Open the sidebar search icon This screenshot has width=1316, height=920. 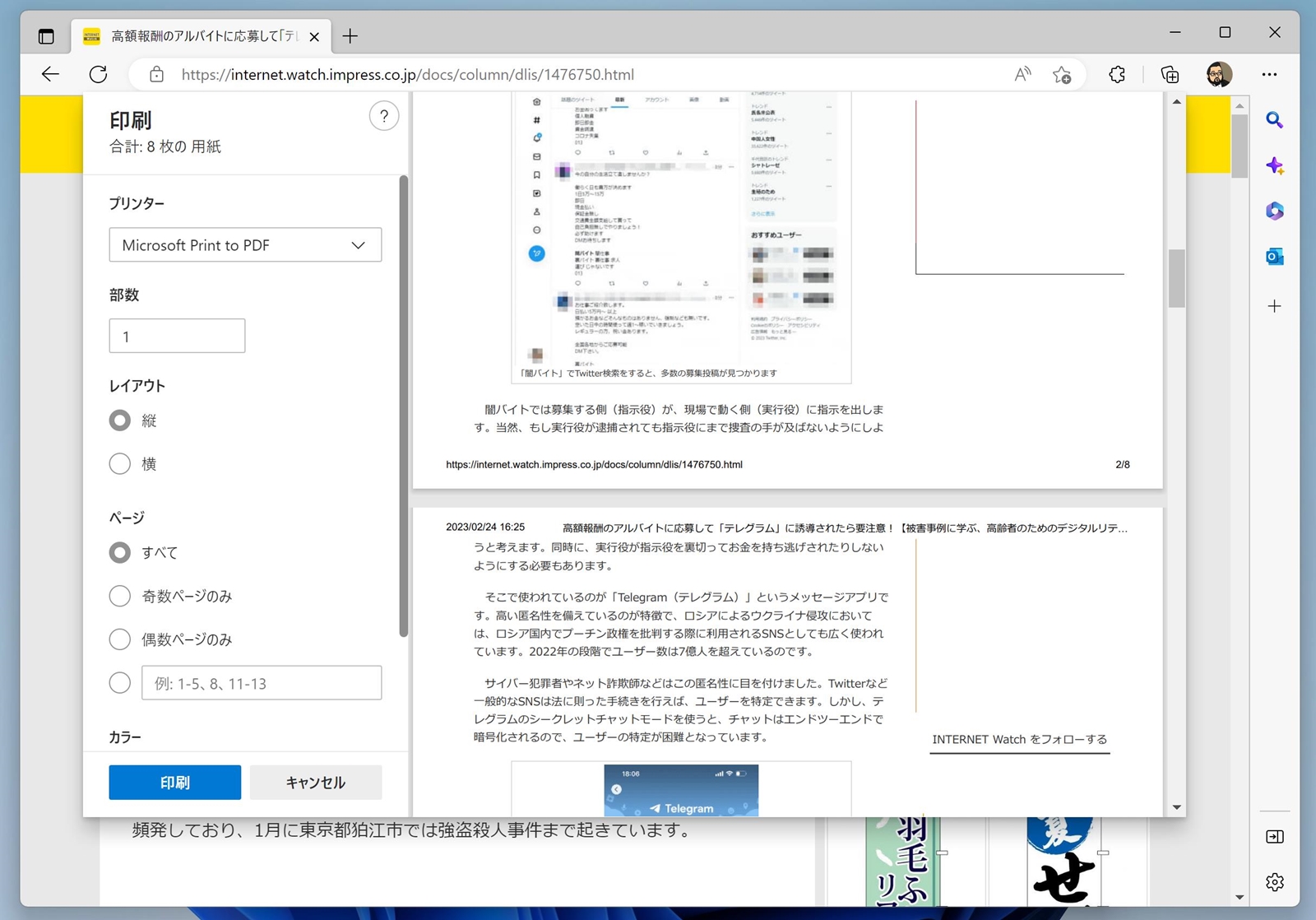(1275, 120)
